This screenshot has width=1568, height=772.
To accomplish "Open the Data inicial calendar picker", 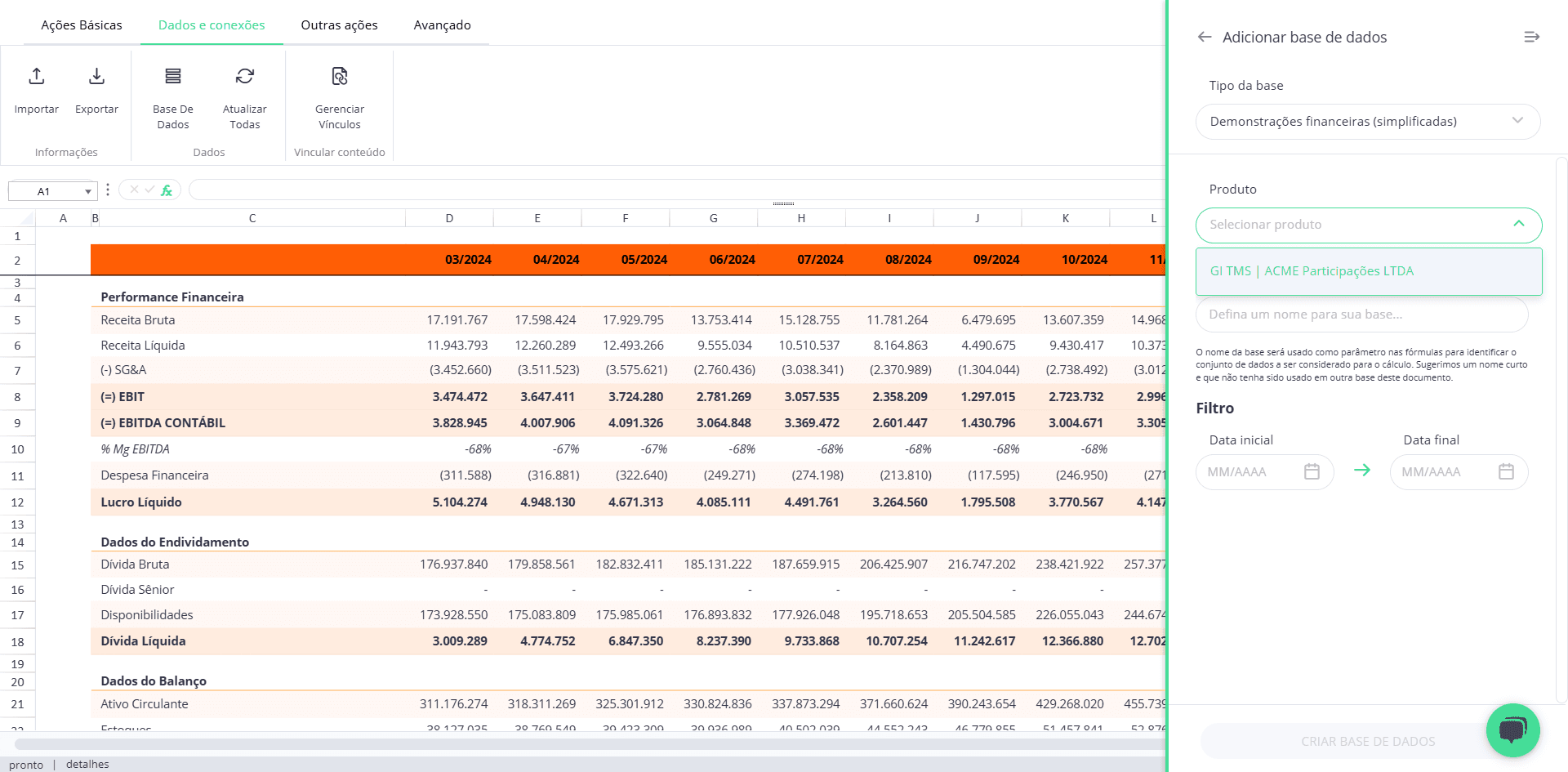I will click(1312, 471).
